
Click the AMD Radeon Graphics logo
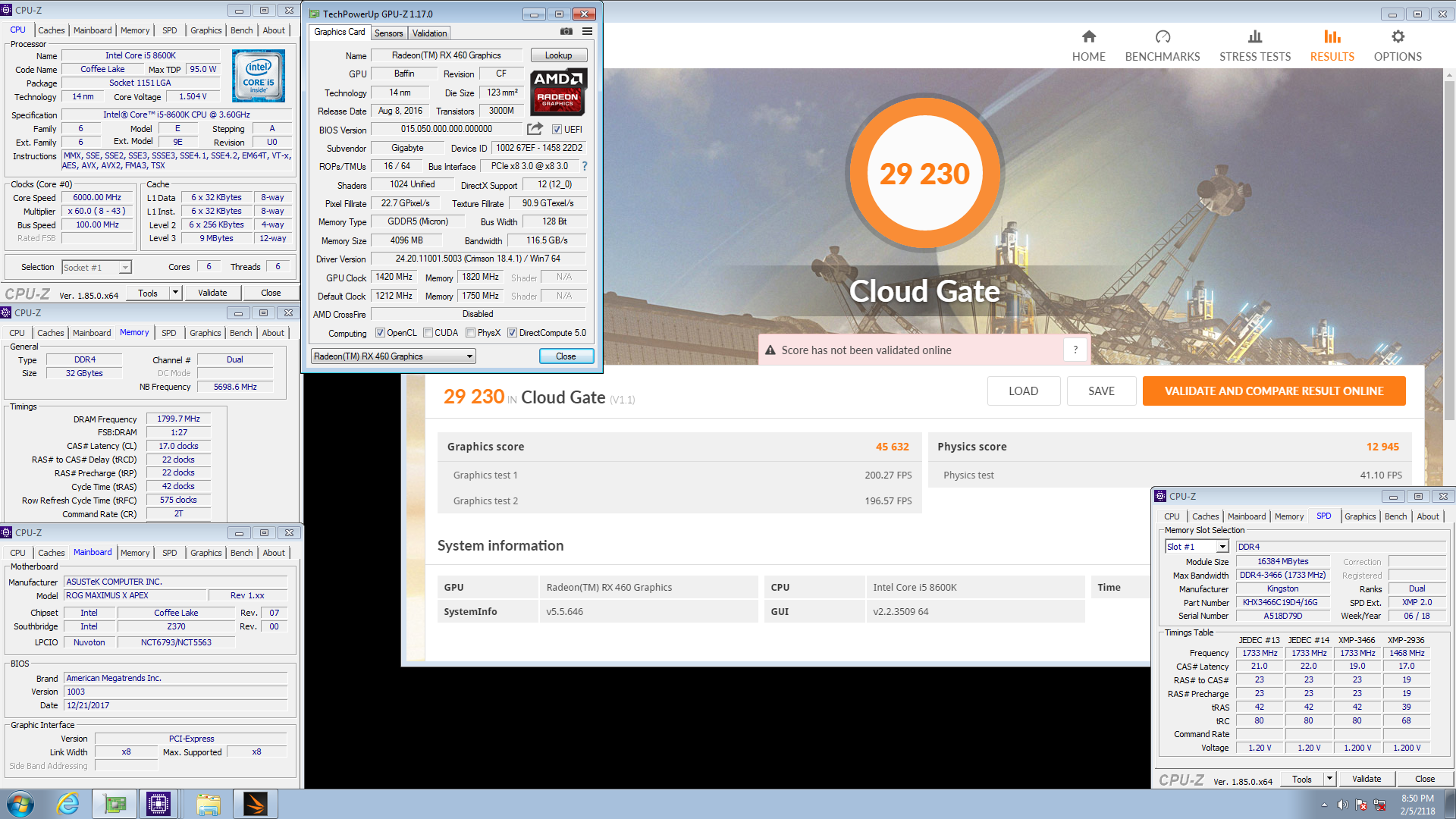(x=558, y=91)
